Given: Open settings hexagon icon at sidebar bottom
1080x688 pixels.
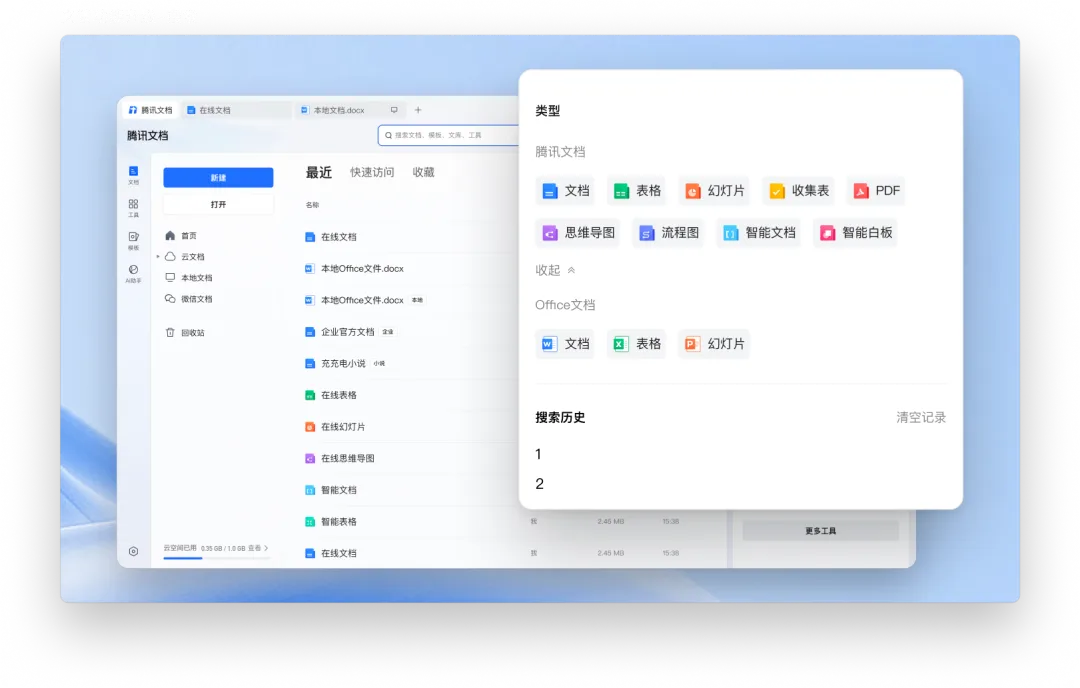Looking at the screenshot, I should [x=134, y=551].
